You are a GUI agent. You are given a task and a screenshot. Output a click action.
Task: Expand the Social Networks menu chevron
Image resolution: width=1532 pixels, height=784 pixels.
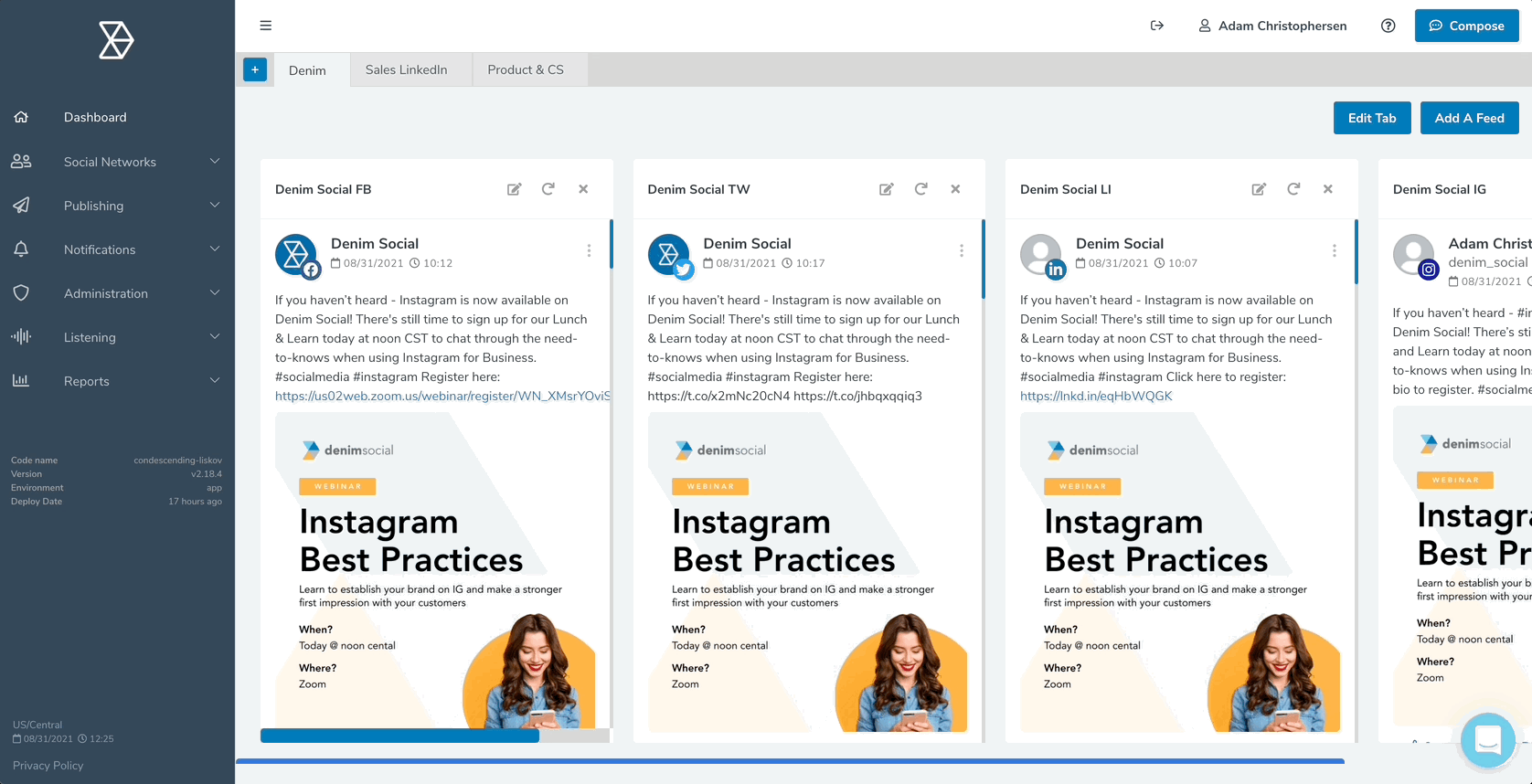[215, 162]
